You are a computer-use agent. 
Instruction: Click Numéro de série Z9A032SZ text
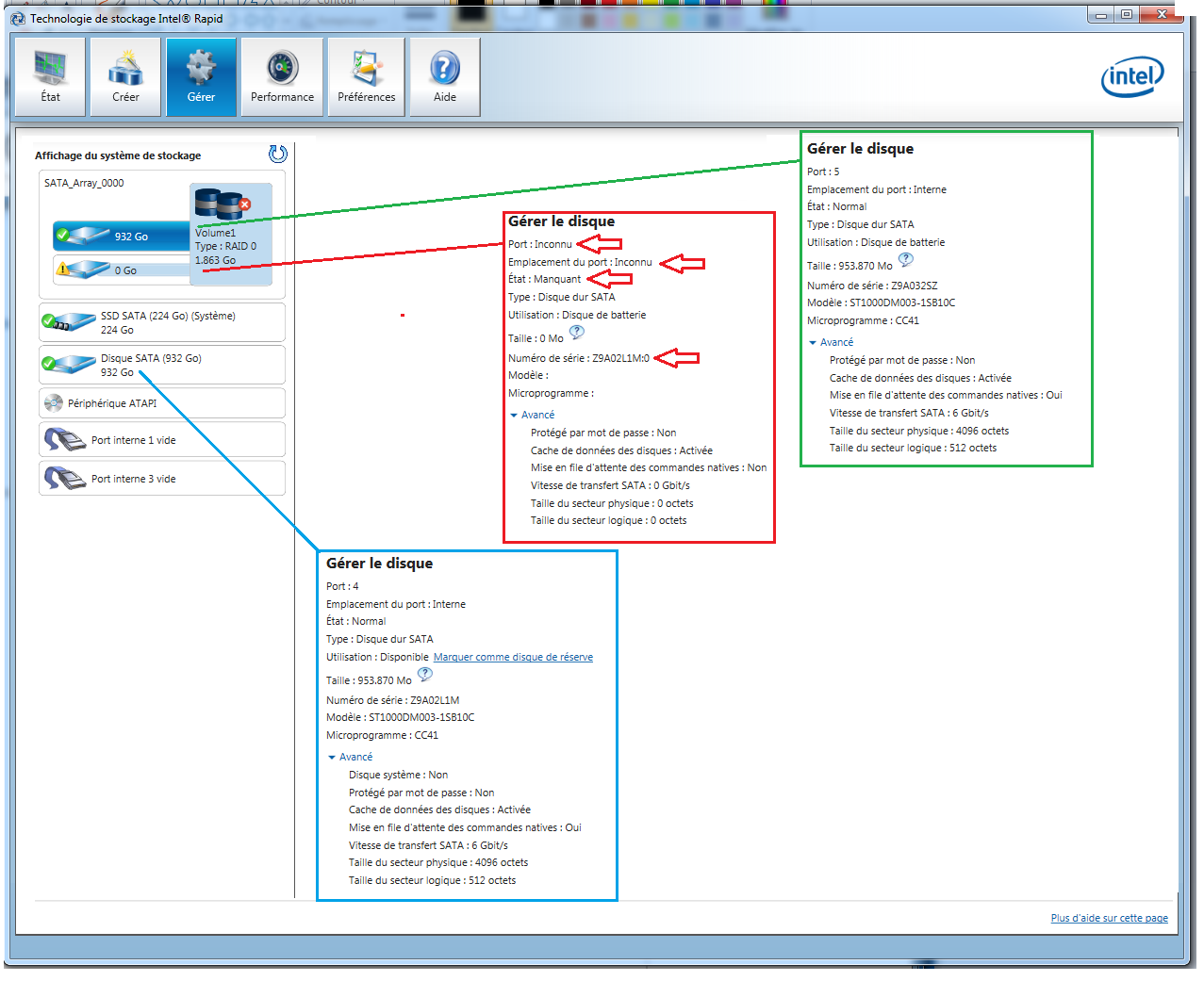tap(872, 286)
